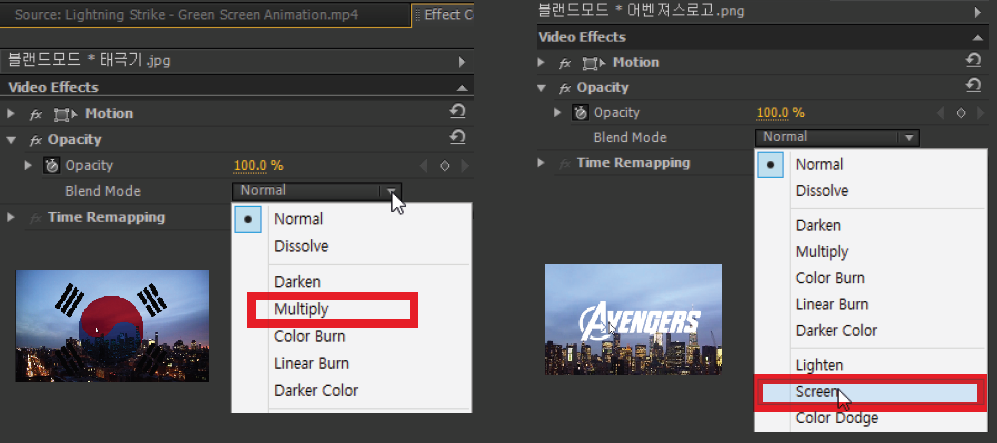Image resolution: width=997 pixels, height=443 pixels.
Task: Expand Time Remapping in 태극기.jpg panel
Action: coord(11,217)
